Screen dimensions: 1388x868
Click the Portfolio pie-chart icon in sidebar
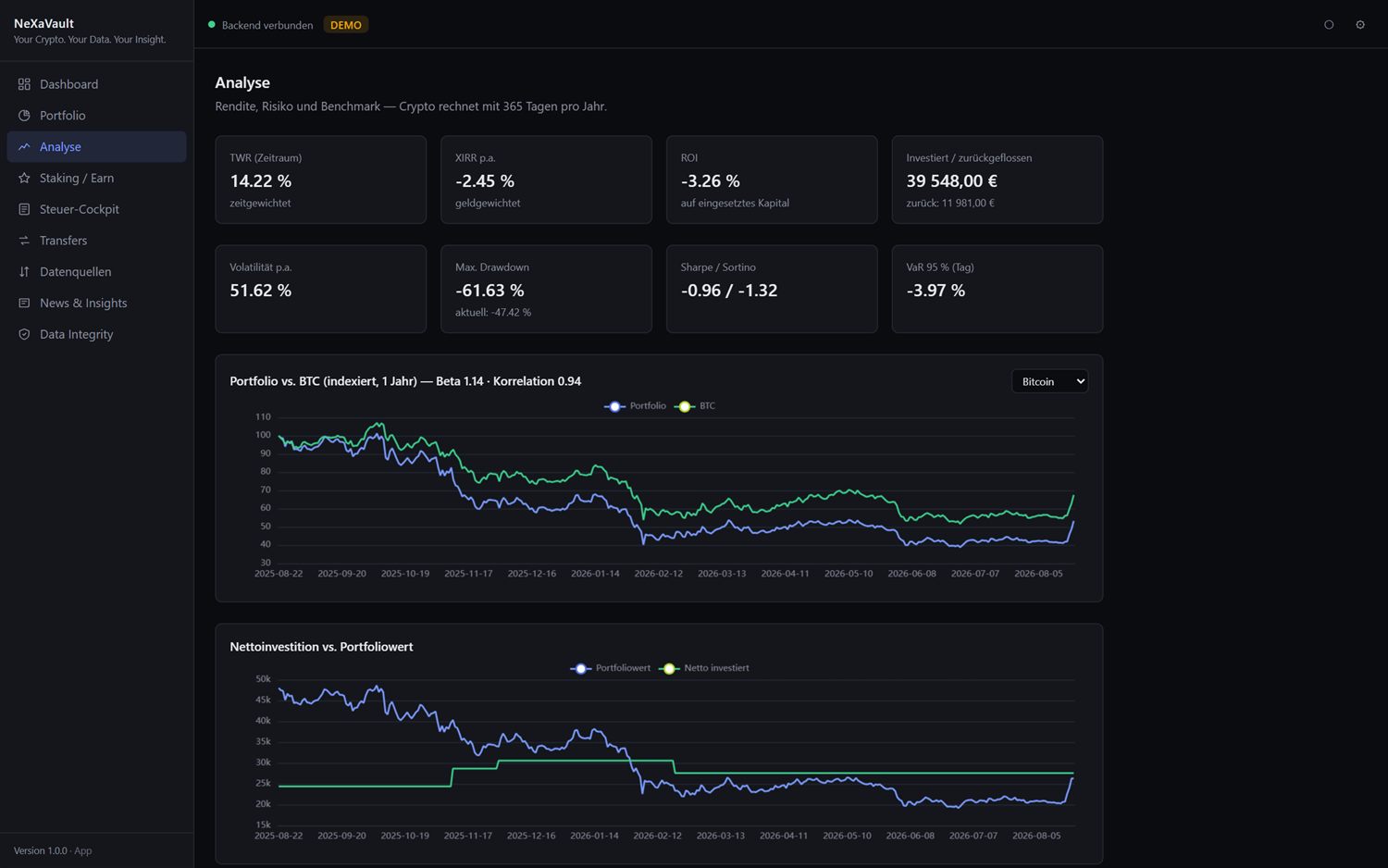[x=24, y=116]
